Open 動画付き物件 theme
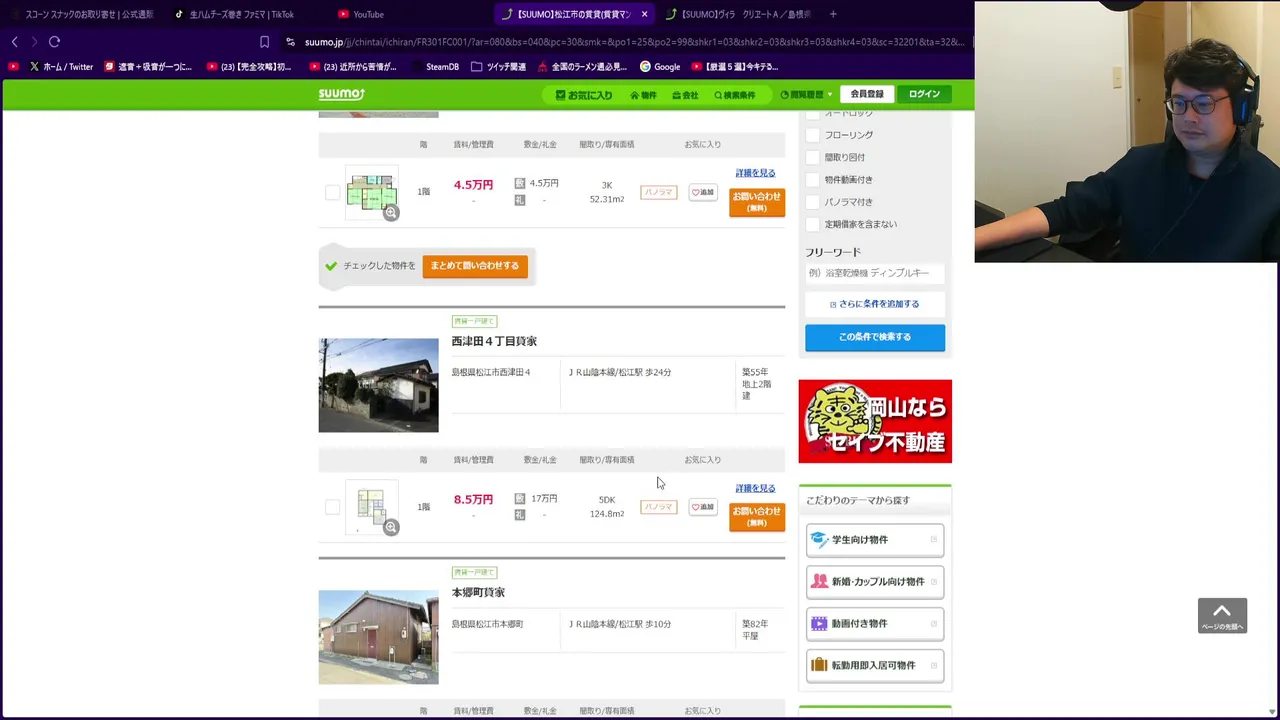Screen dimensions: 1280x720 point(875,624)
